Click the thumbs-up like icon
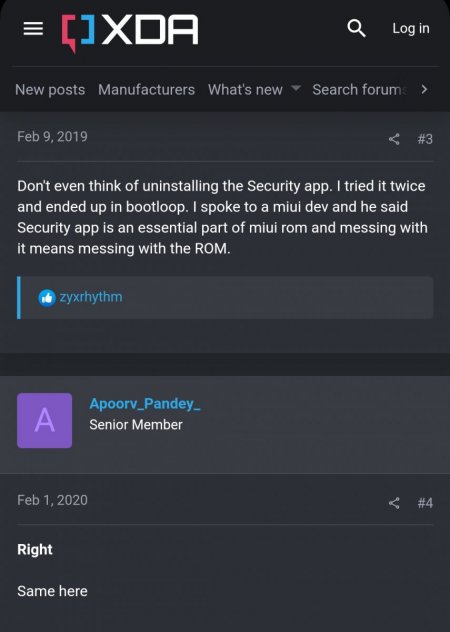 tap(47, 298)
